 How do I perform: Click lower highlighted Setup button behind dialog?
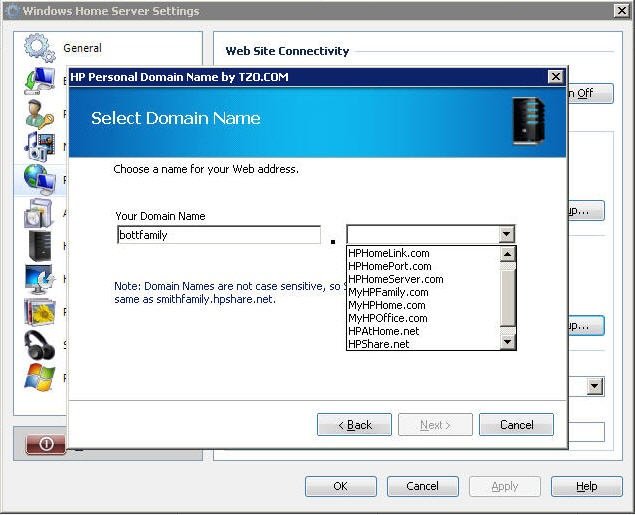[586, 326]
